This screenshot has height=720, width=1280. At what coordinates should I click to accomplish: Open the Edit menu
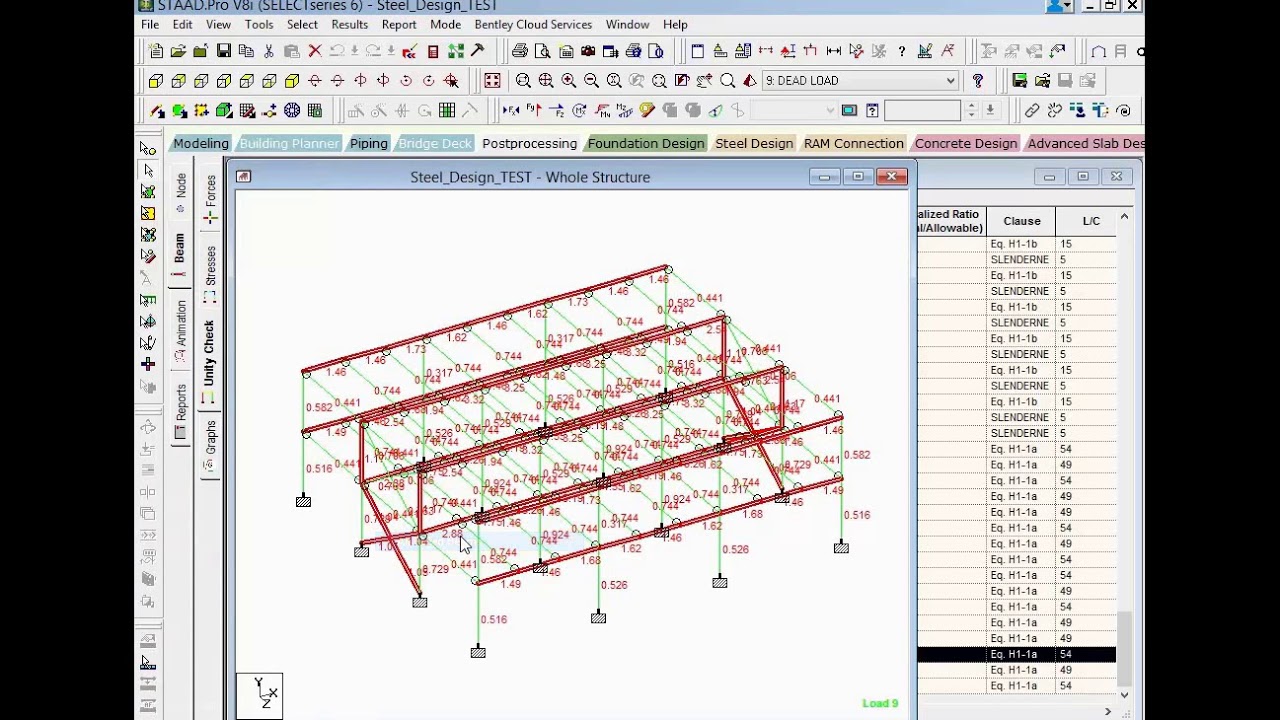pyautogui.click(x=182, y=24)
